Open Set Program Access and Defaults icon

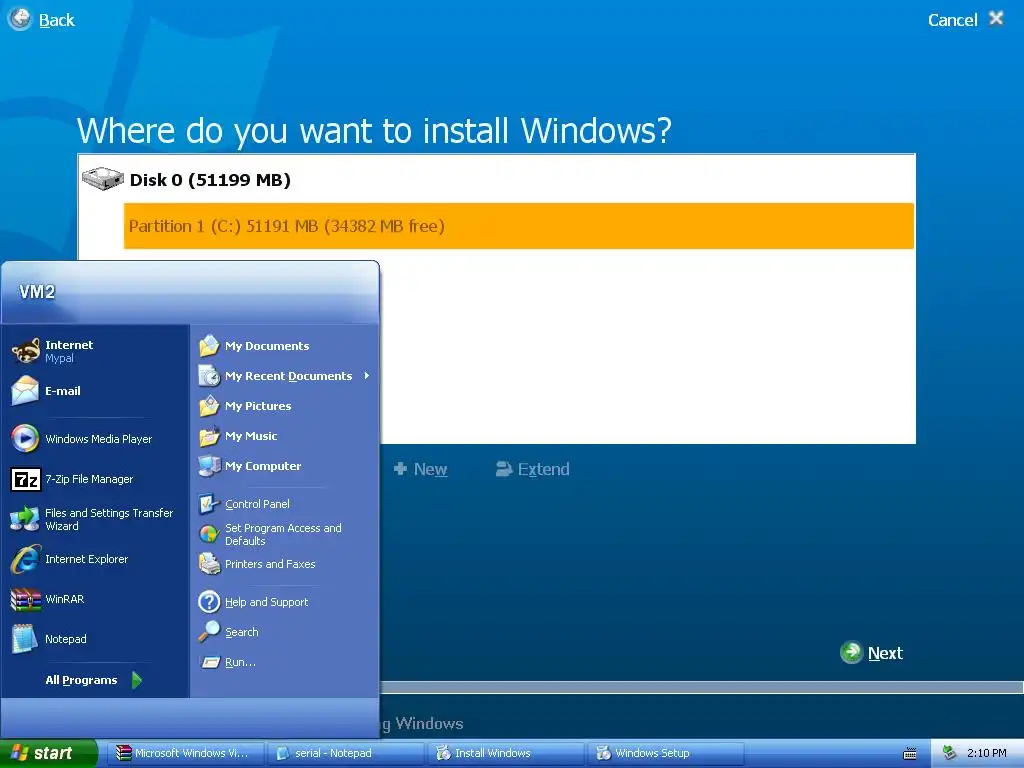tap(209, 534)
